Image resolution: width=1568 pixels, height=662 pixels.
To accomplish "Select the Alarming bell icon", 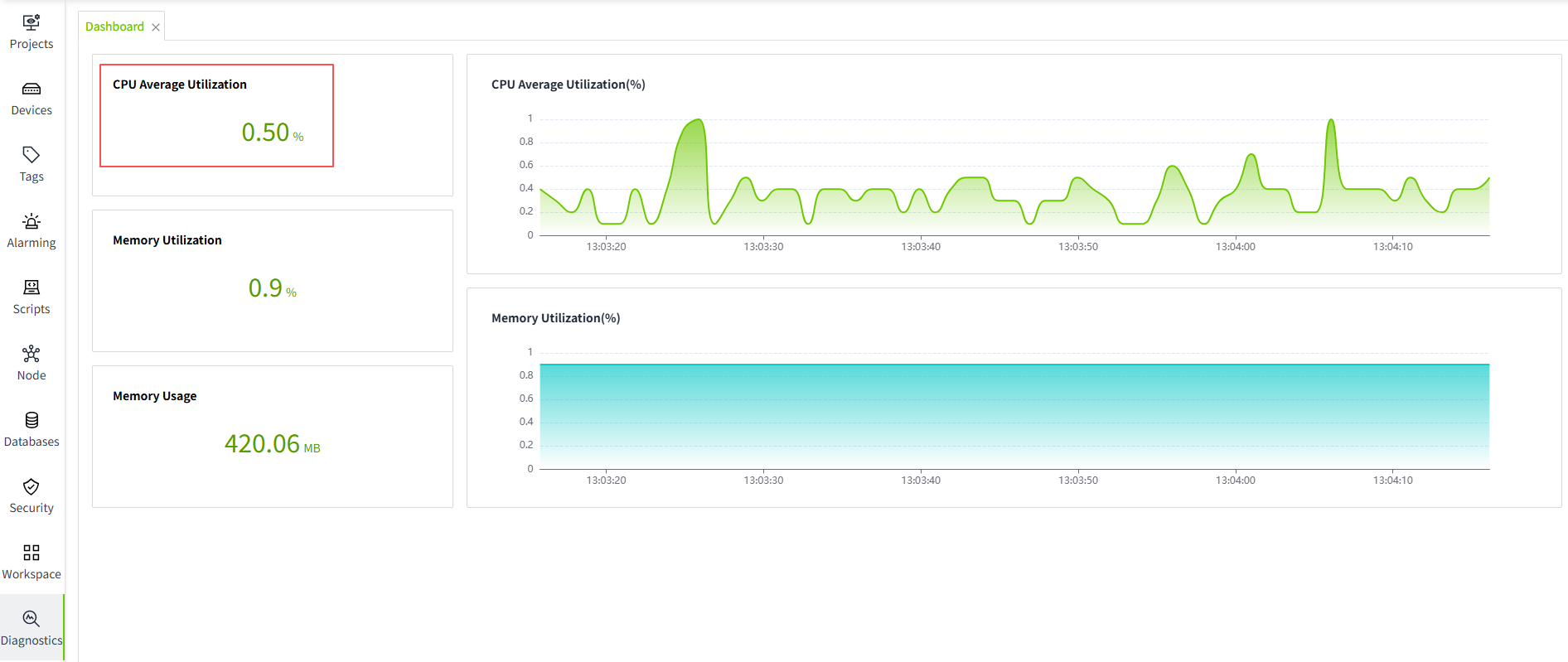I will [x=31, y=221].
